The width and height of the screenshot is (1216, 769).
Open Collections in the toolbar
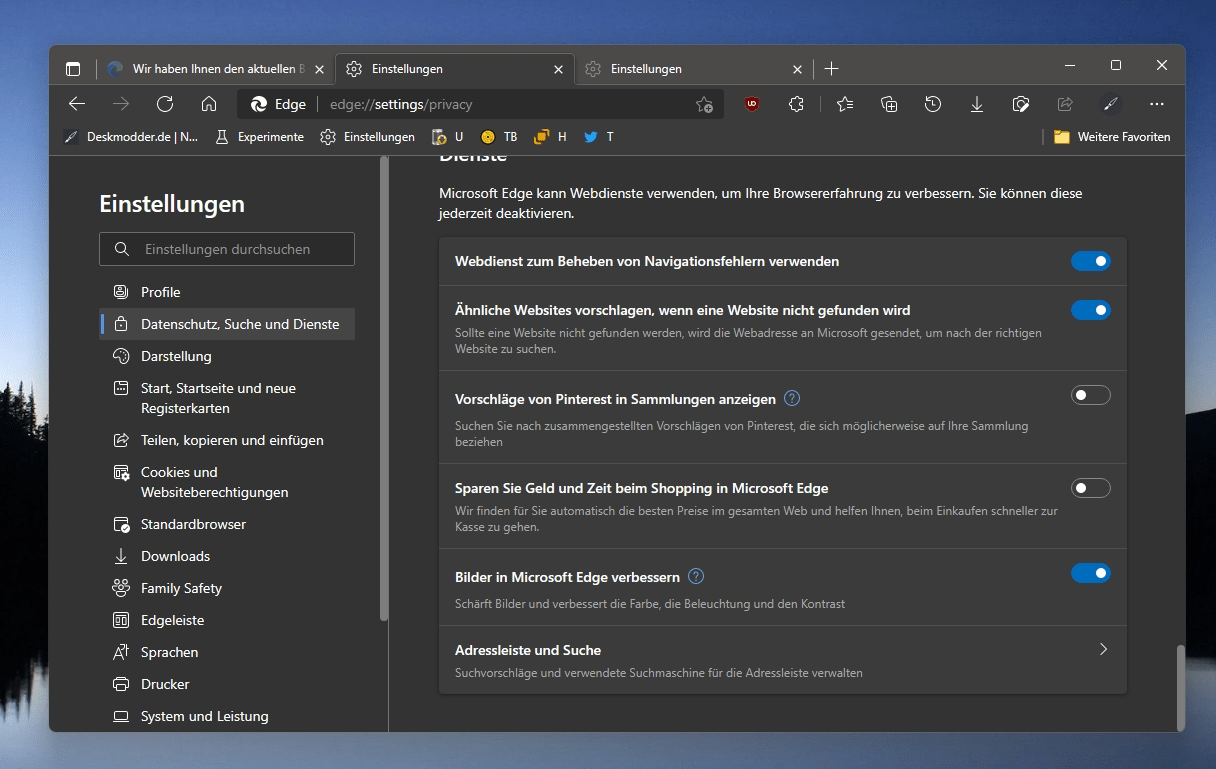pyautogui.click(x=889, y=104)
